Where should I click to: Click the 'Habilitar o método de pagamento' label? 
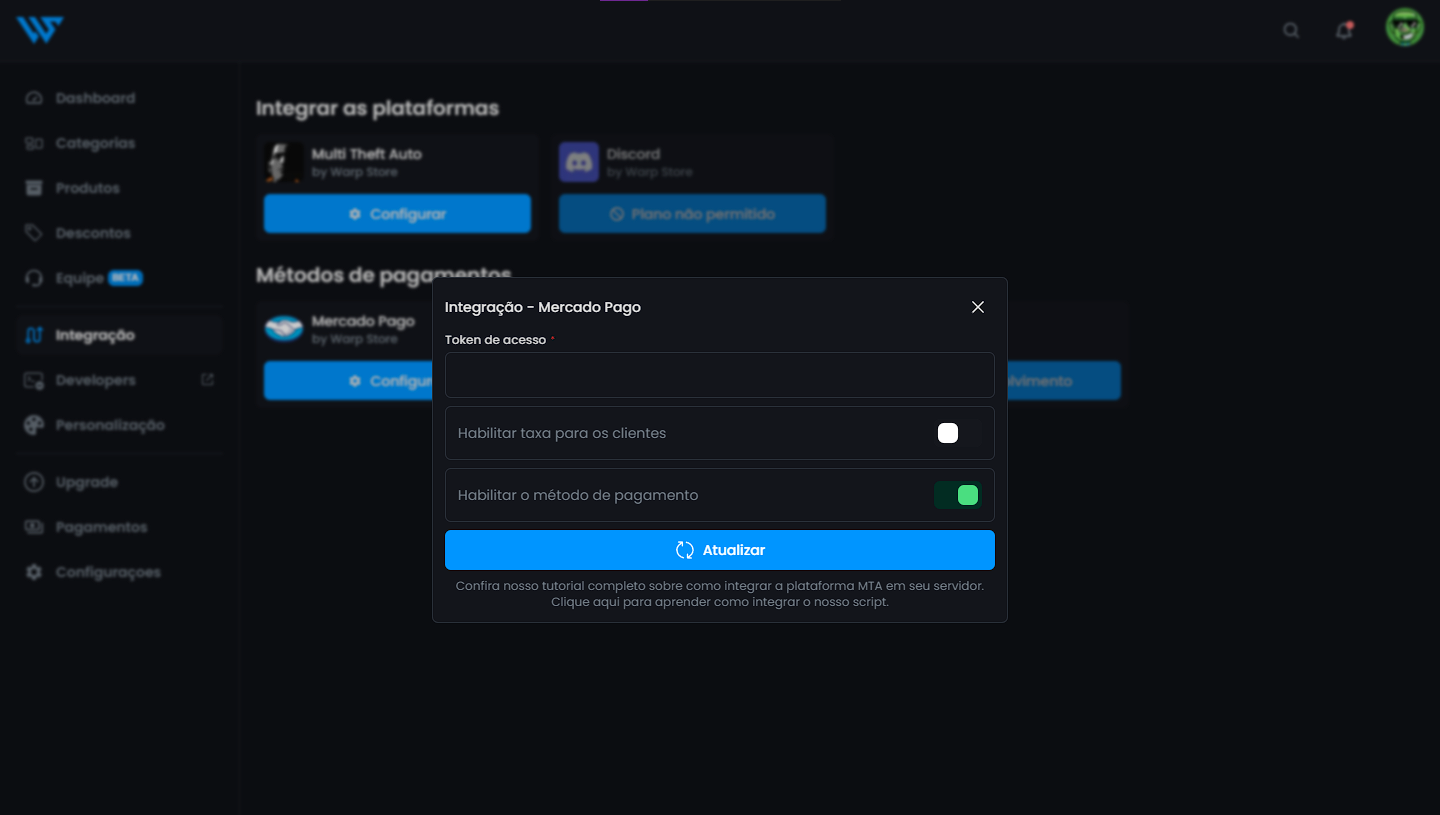(578, 495)
